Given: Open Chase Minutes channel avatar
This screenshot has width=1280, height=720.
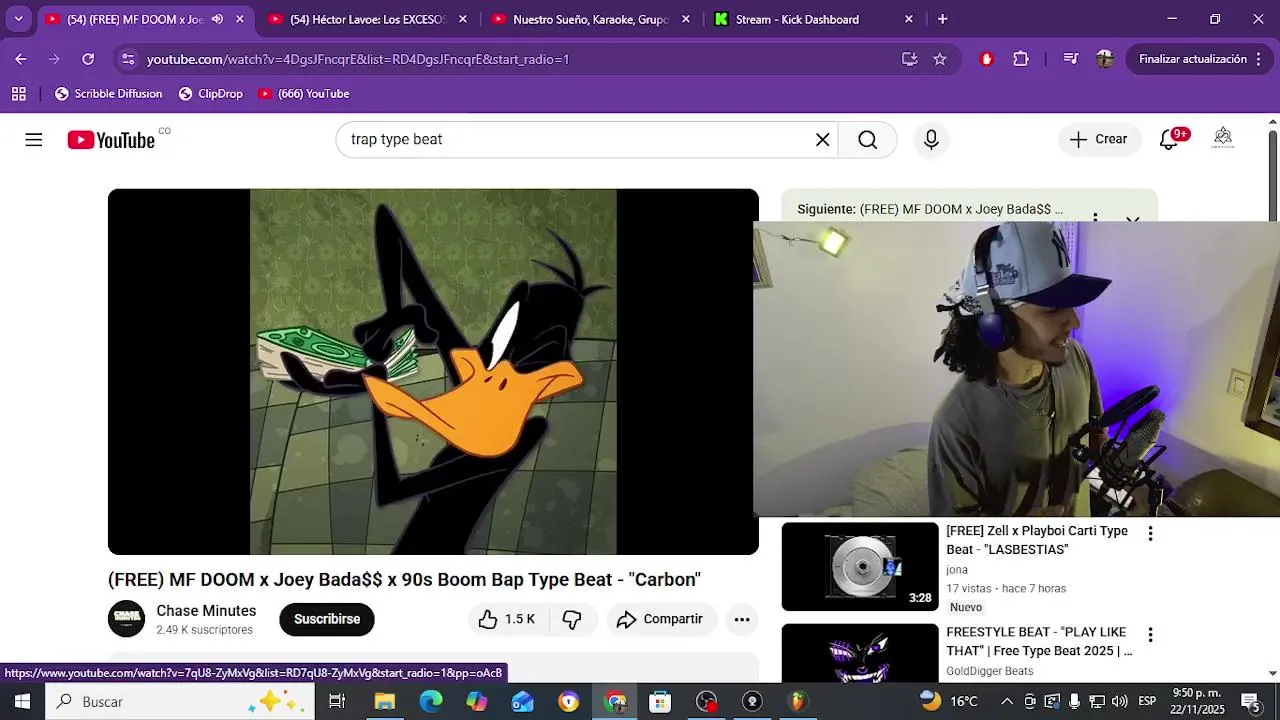Looking at the screenshot, I should [x=126, y=619].
